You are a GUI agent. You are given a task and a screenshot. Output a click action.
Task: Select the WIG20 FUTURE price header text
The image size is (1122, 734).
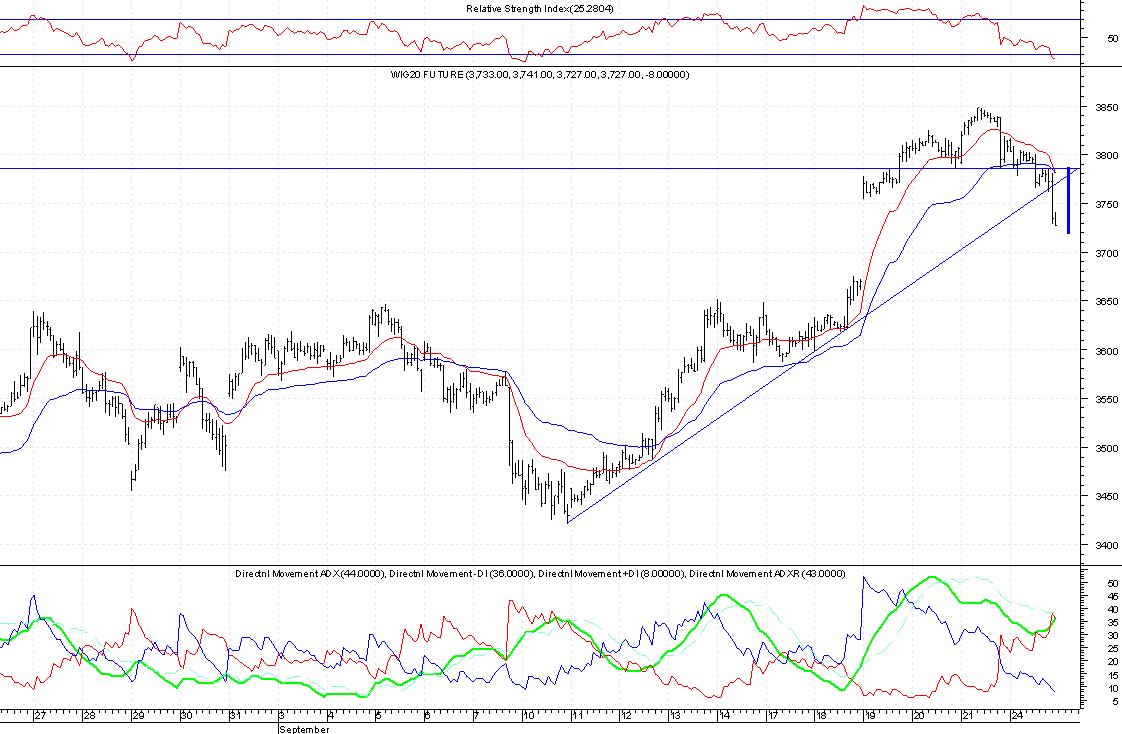pyautogui.click(x=540, y=74)
